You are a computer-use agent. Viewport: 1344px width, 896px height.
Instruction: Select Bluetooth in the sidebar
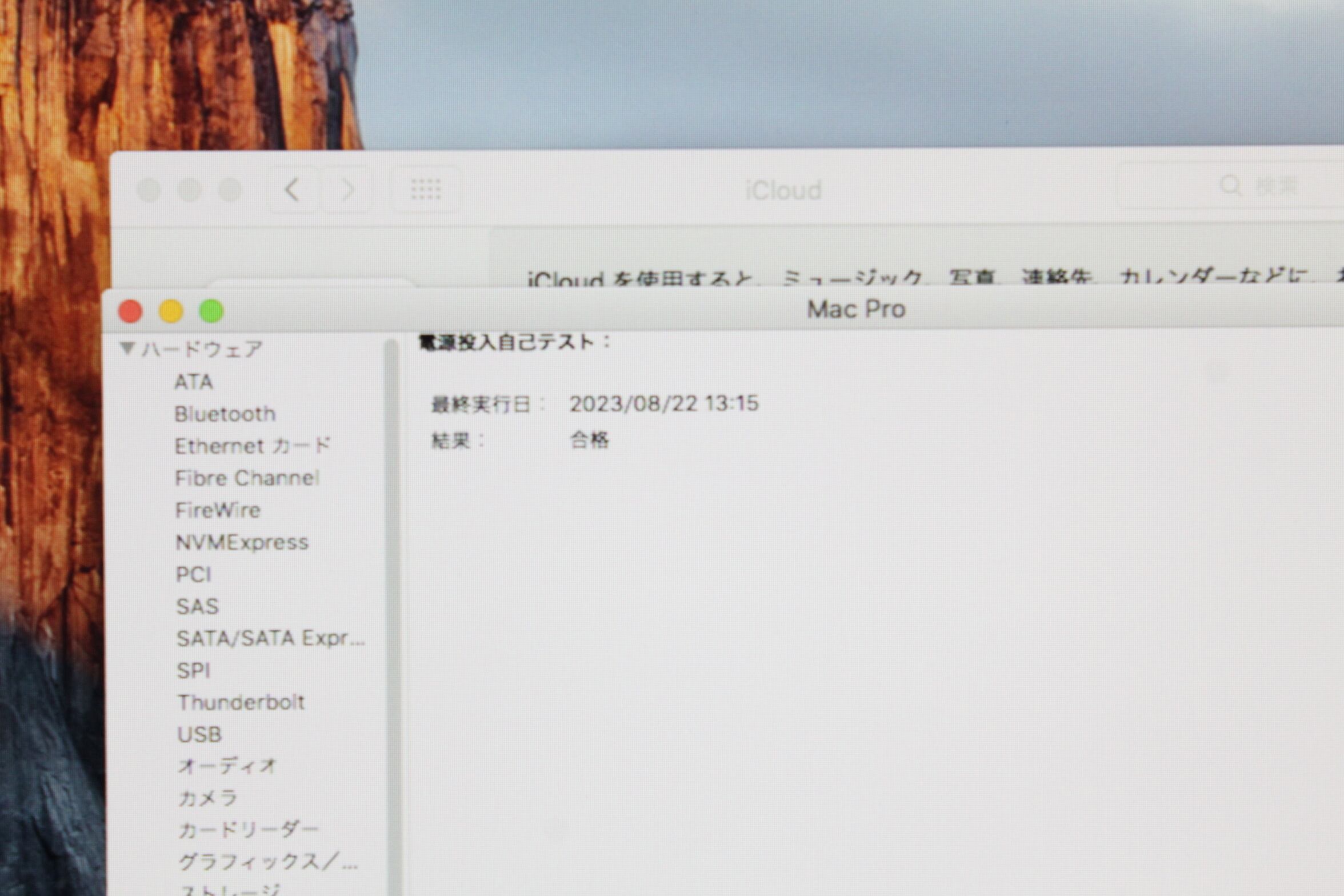click(225, 414)
